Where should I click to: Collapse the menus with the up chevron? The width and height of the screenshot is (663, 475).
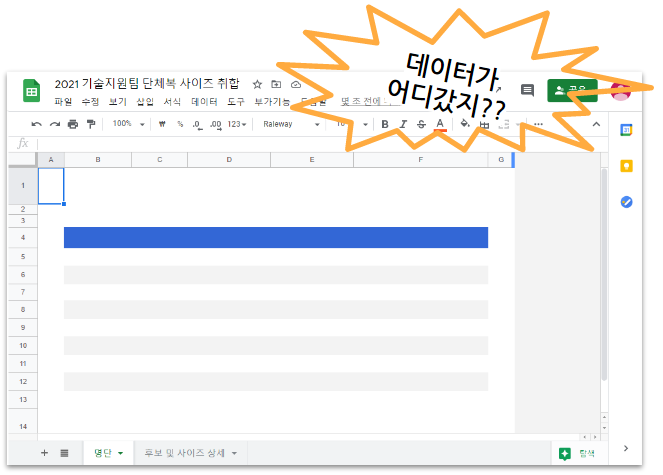coord(596,124)
